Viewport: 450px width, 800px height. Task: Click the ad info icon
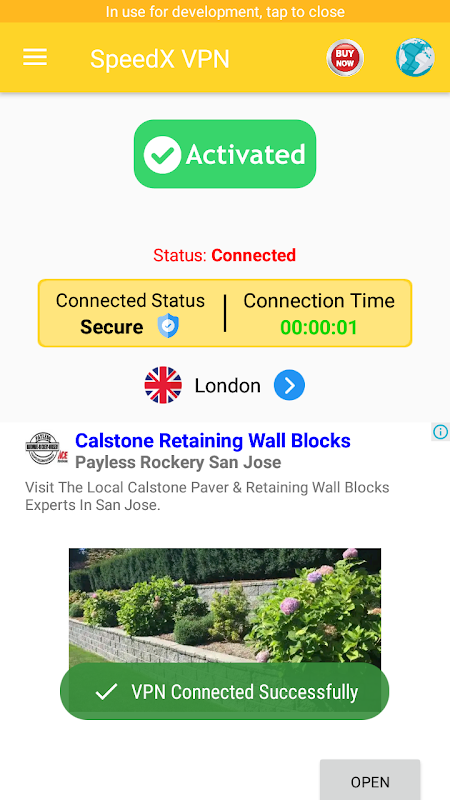pyautogui.click(x=440, y=432)
